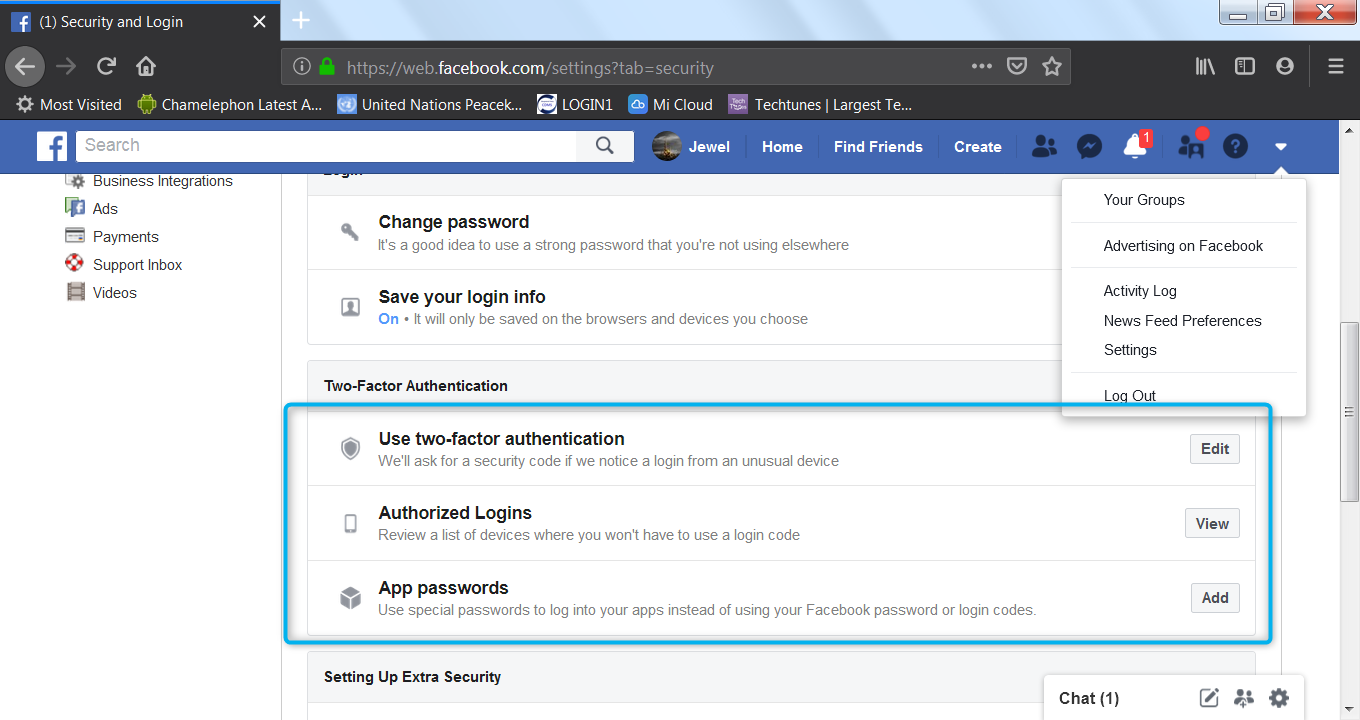This screenshot has width=1360, height=720.
Task: Open the notifications bell
Action: 1135,147
